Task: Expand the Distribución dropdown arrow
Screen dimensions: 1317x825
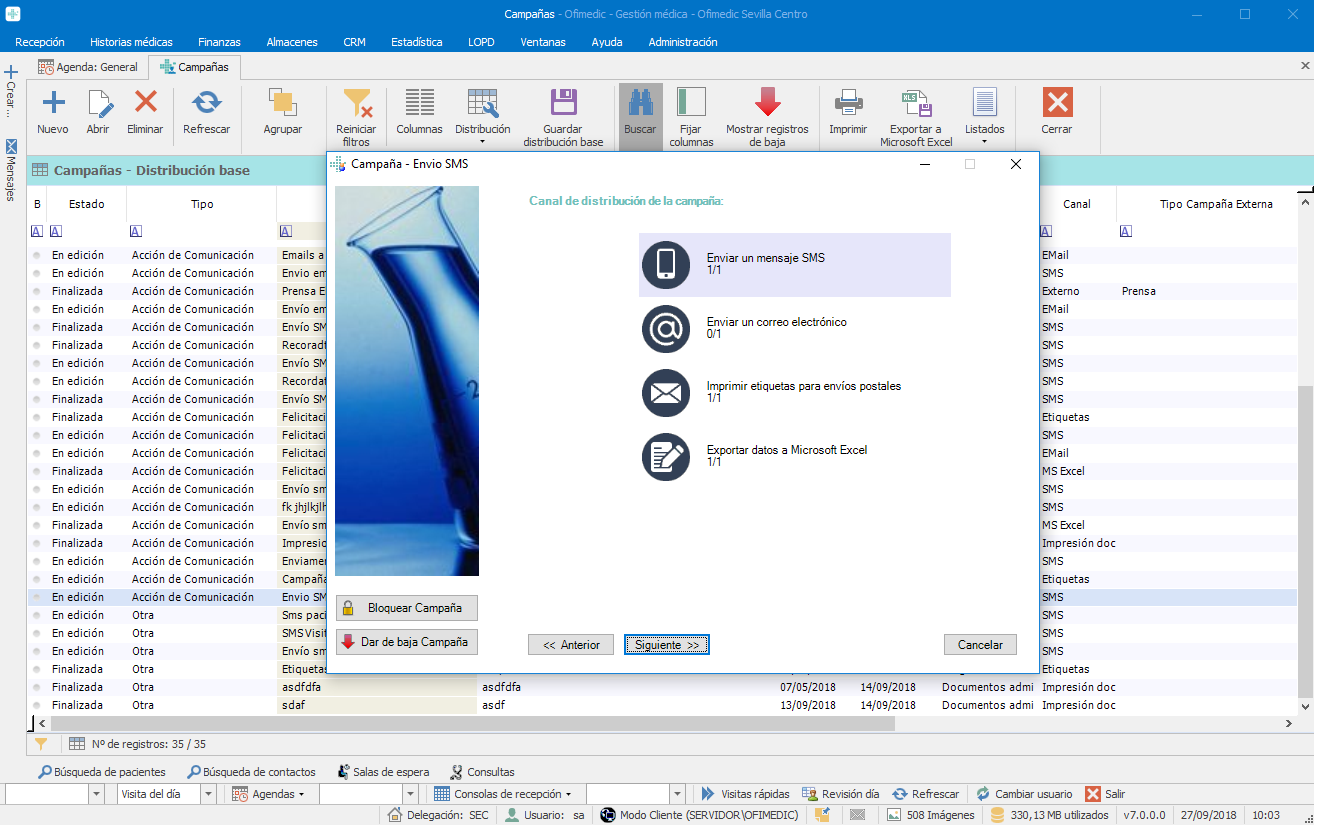Action: click(483, 142)
